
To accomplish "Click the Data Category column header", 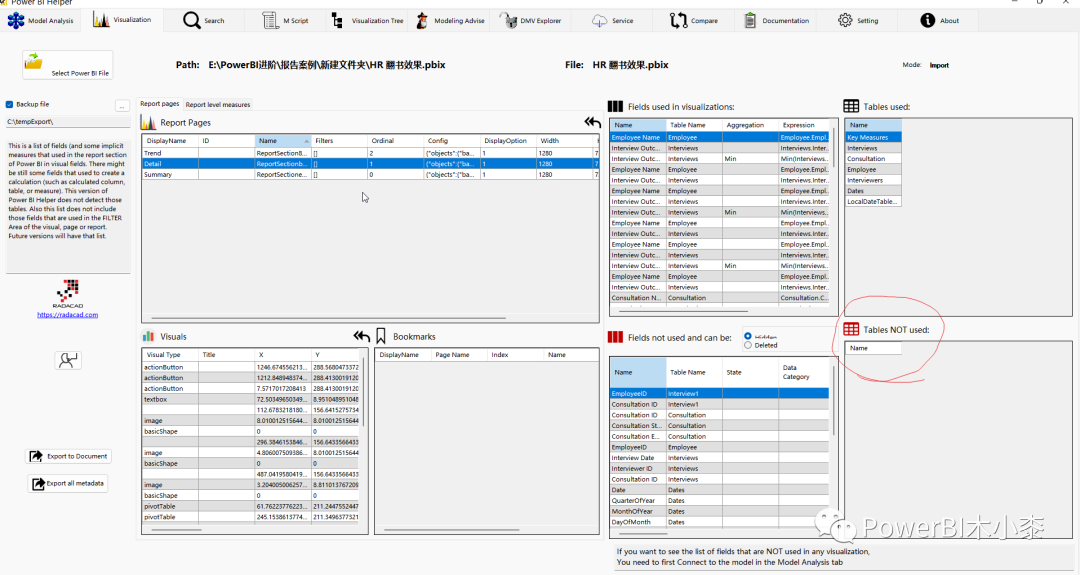I will pyautogui.click(x=804, y=373).
